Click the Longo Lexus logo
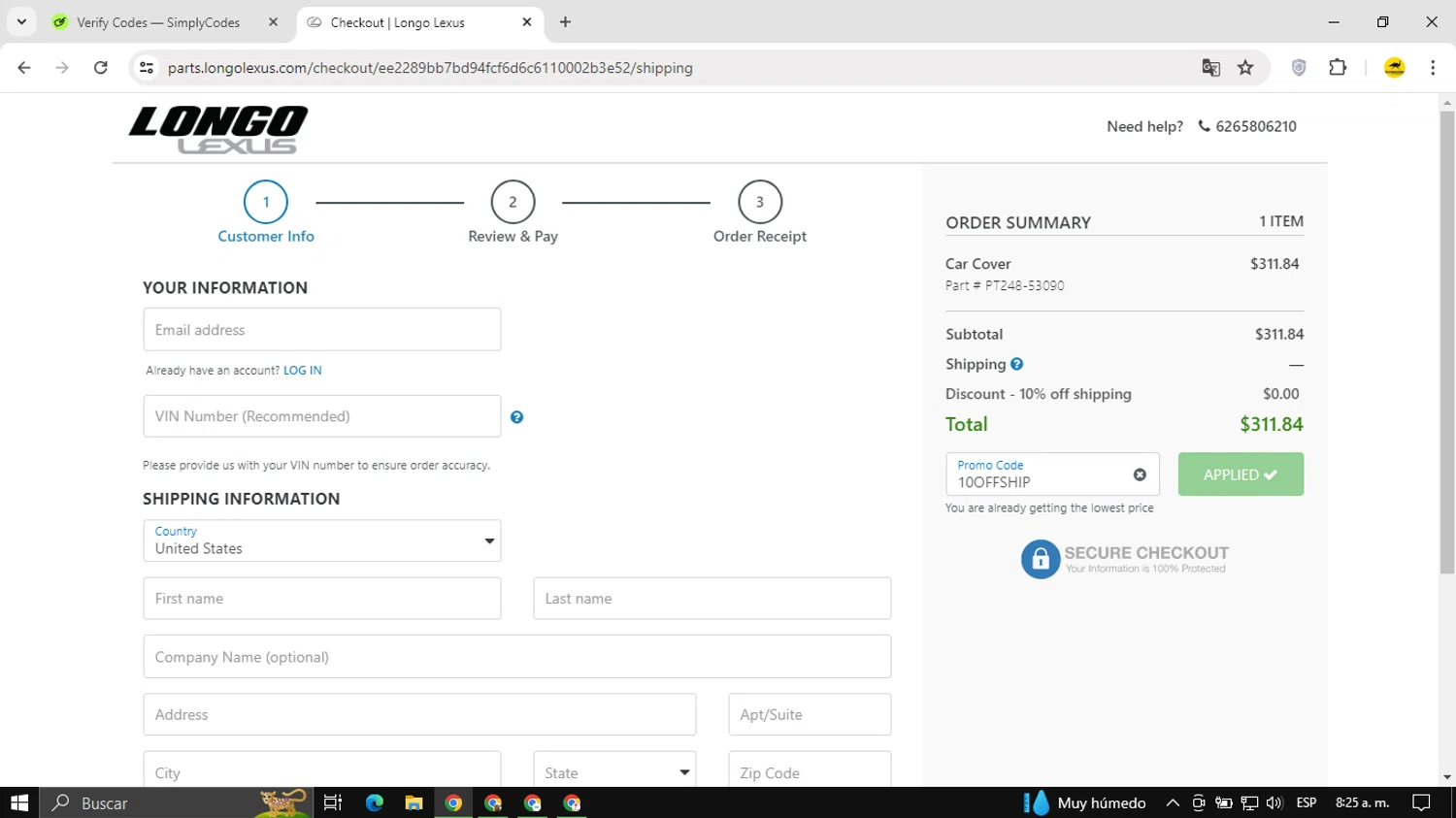Viewport: 1456px width, 818px height. pos(218,129)
